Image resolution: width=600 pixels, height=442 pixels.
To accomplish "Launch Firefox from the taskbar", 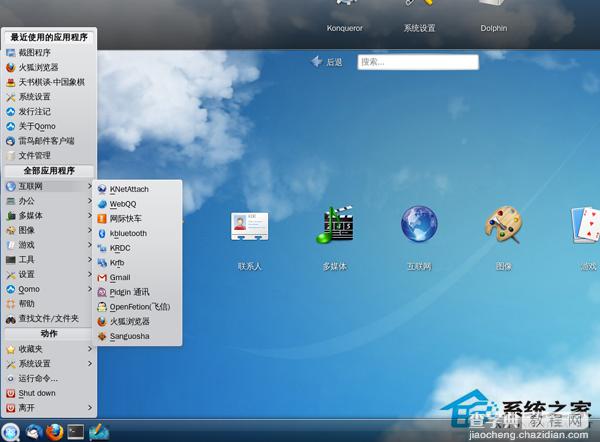I will 55,432.
